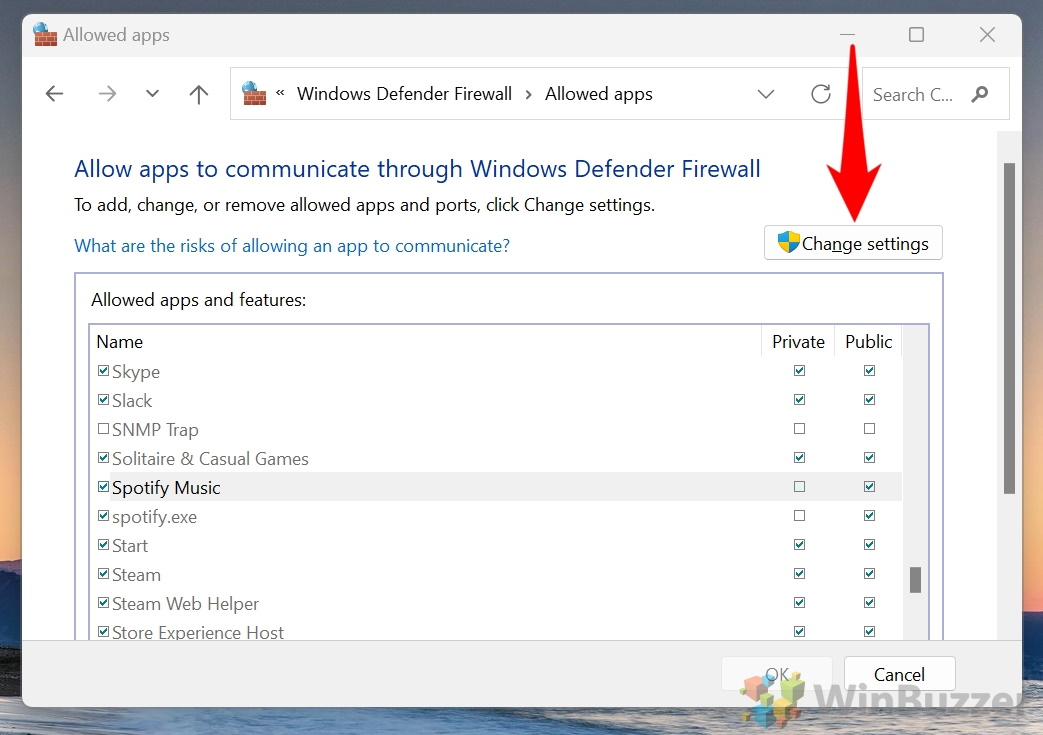Open recent locations chevron dropdown
Screen dimensions: 1043x735
tap(152, 94)
